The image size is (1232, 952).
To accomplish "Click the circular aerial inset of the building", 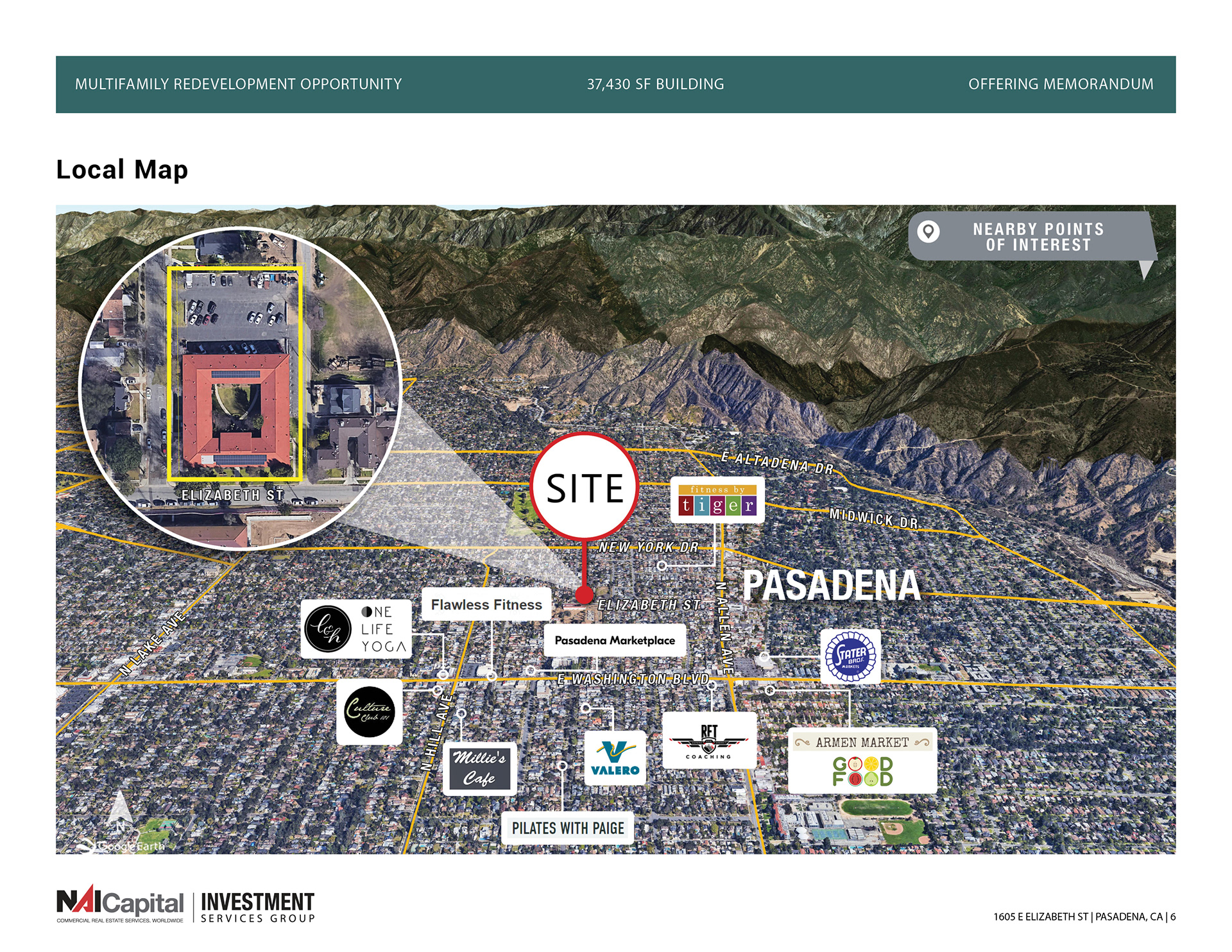I will (x=240, y=388).
